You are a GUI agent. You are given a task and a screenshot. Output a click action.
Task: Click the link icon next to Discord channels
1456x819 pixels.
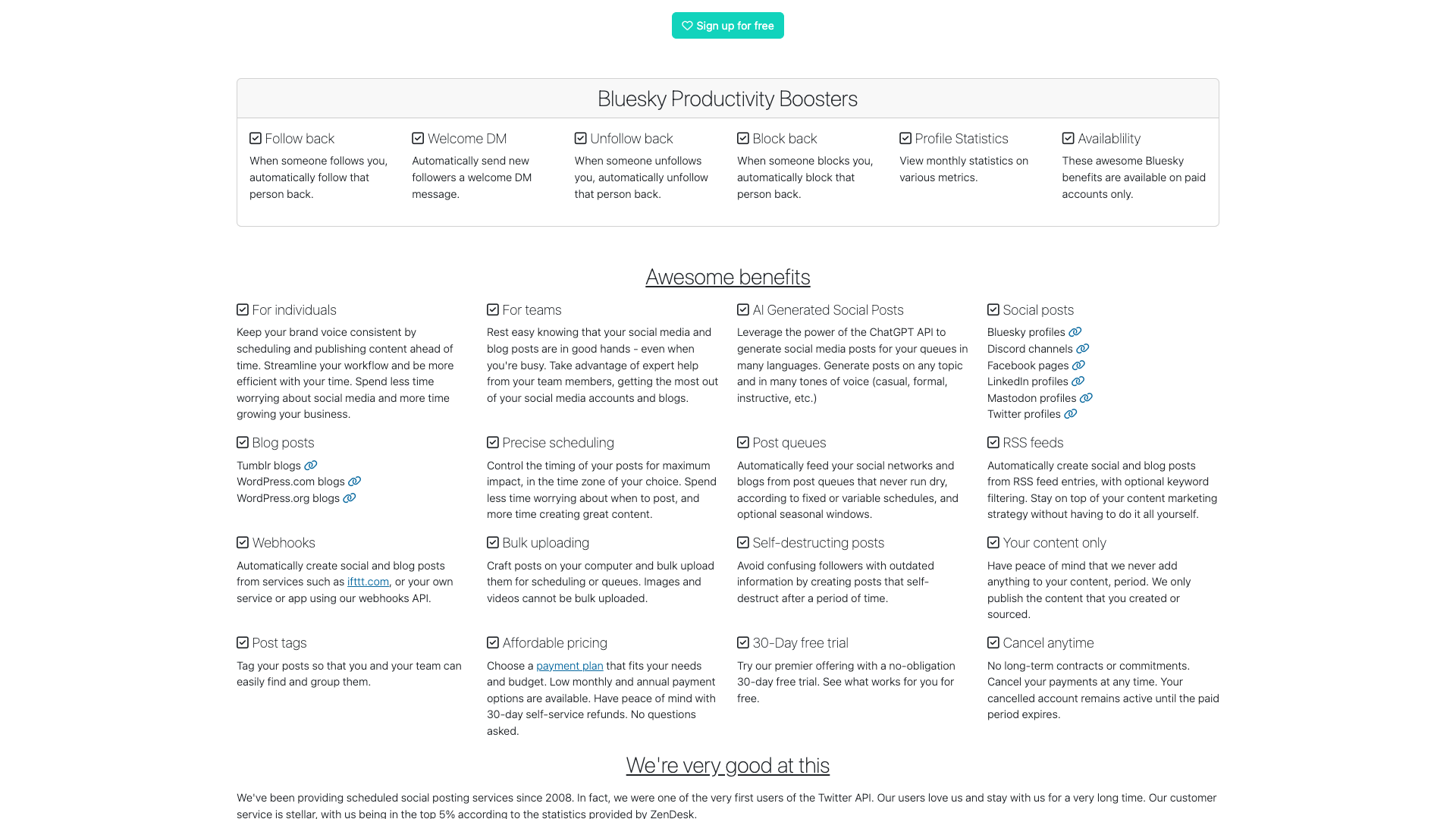(1083, 349)
